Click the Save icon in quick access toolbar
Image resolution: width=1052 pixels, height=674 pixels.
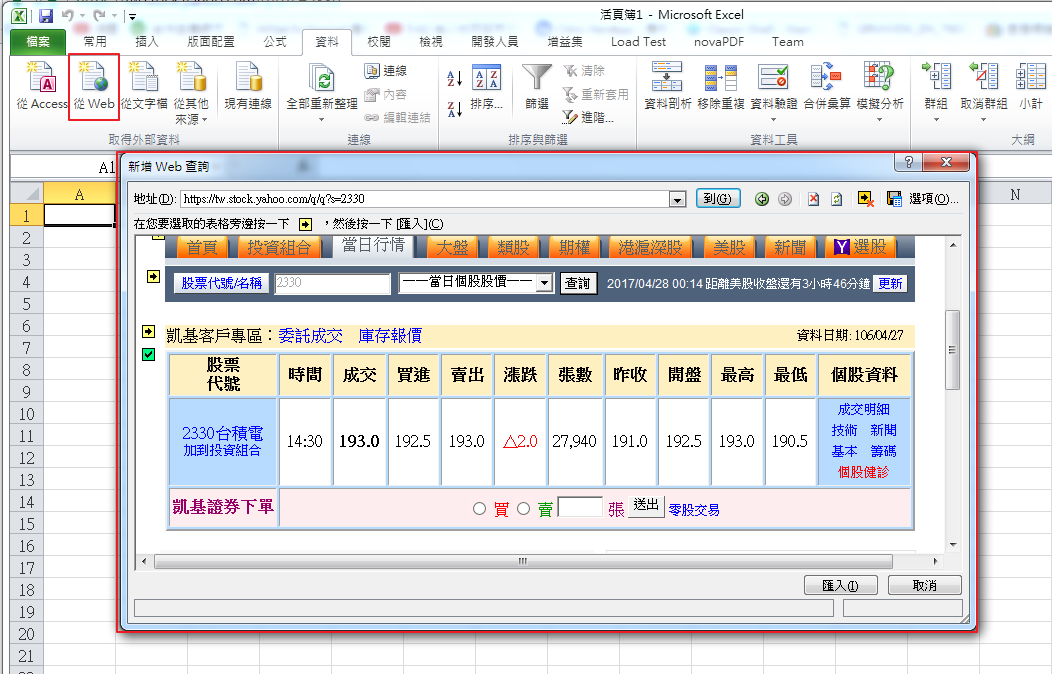(x=46, y=15)
